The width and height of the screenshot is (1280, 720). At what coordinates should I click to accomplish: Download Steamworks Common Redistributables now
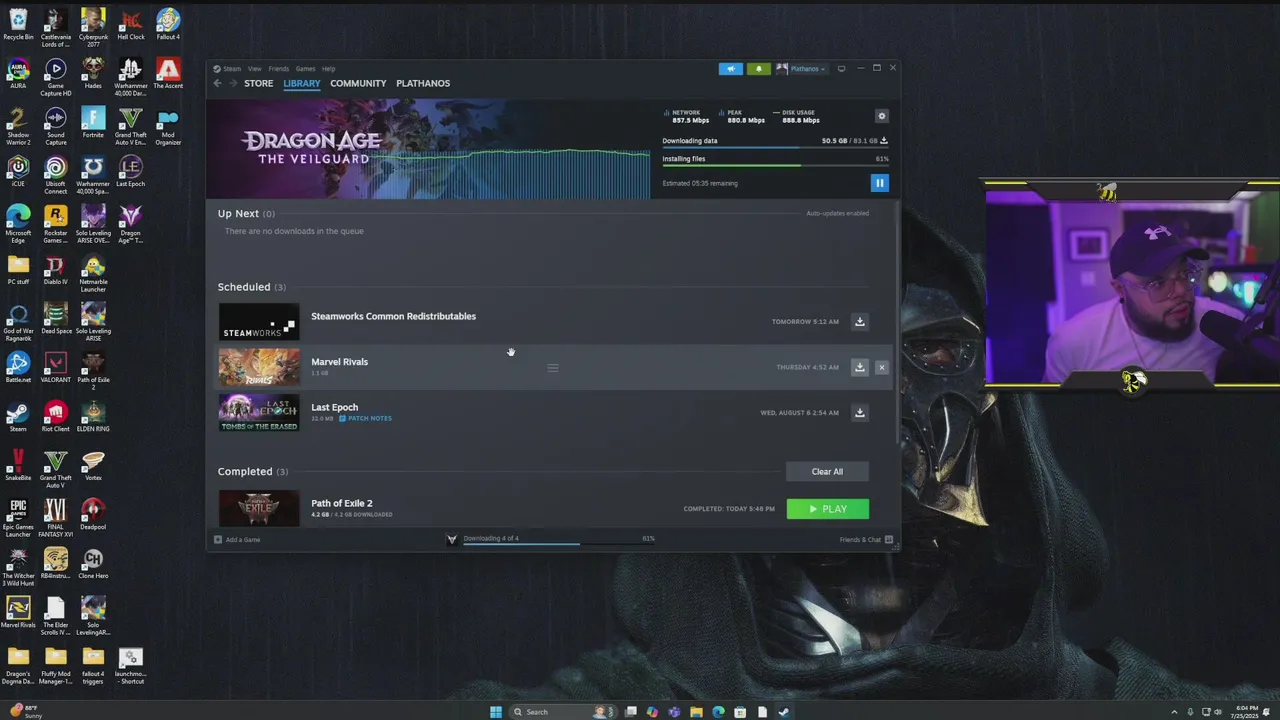(x=859, y=322)
